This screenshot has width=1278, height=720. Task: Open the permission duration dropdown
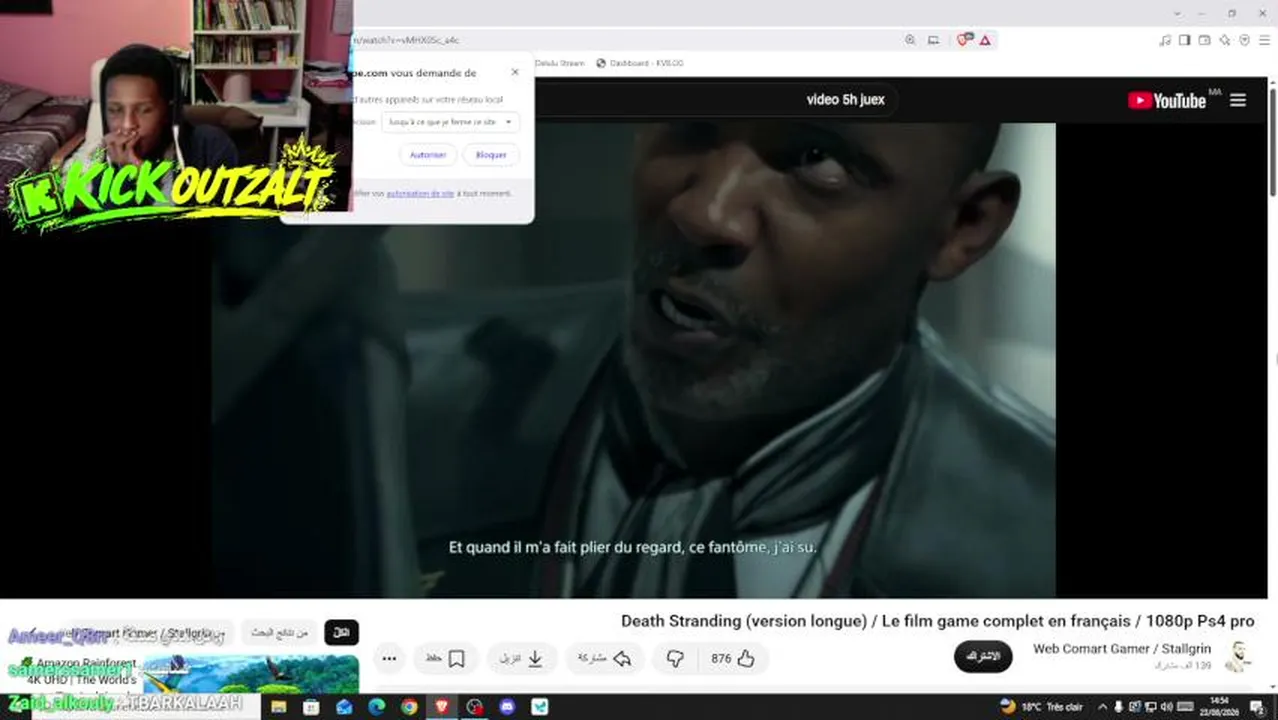click(x=450, y=122)
